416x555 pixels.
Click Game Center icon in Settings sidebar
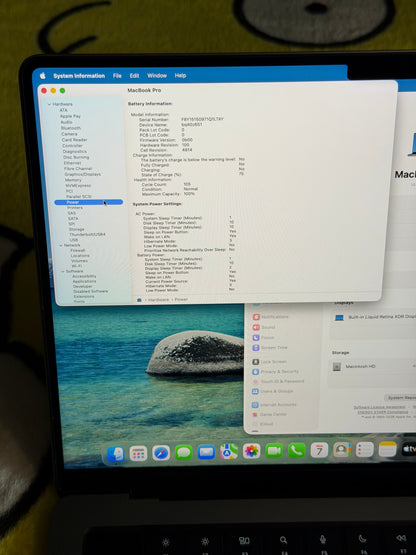(255, 414)
